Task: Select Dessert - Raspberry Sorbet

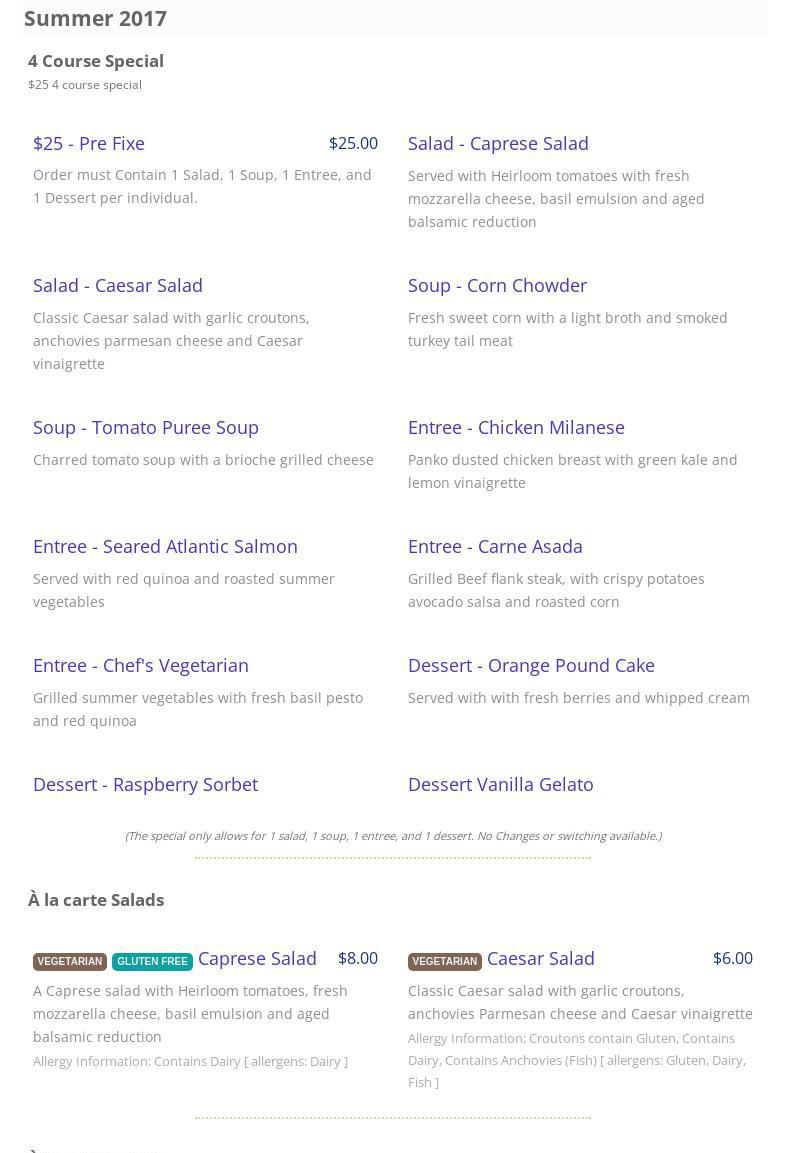Action: 145,784
